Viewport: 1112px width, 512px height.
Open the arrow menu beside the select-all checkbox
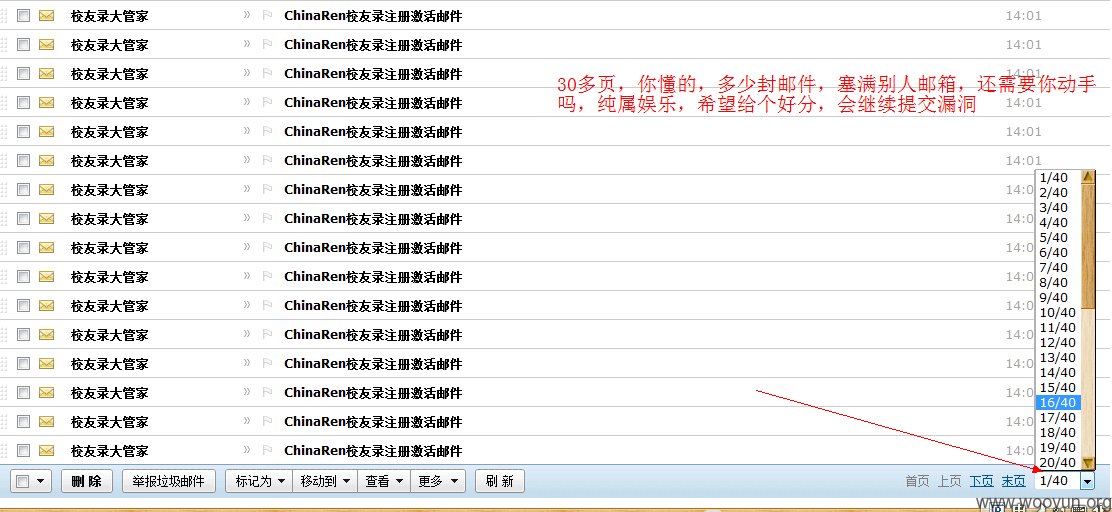[x=40, y=482]
